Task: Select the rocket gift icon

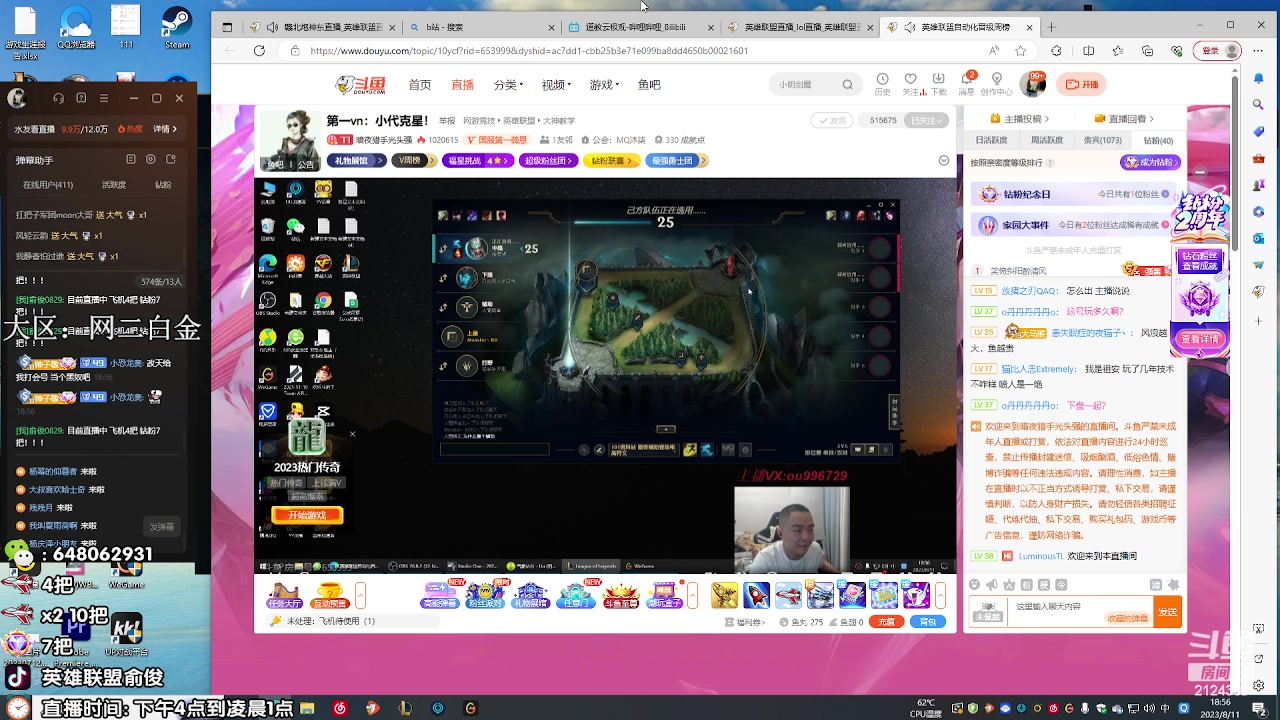Action: pyautogui.click(x=756, y=595)
